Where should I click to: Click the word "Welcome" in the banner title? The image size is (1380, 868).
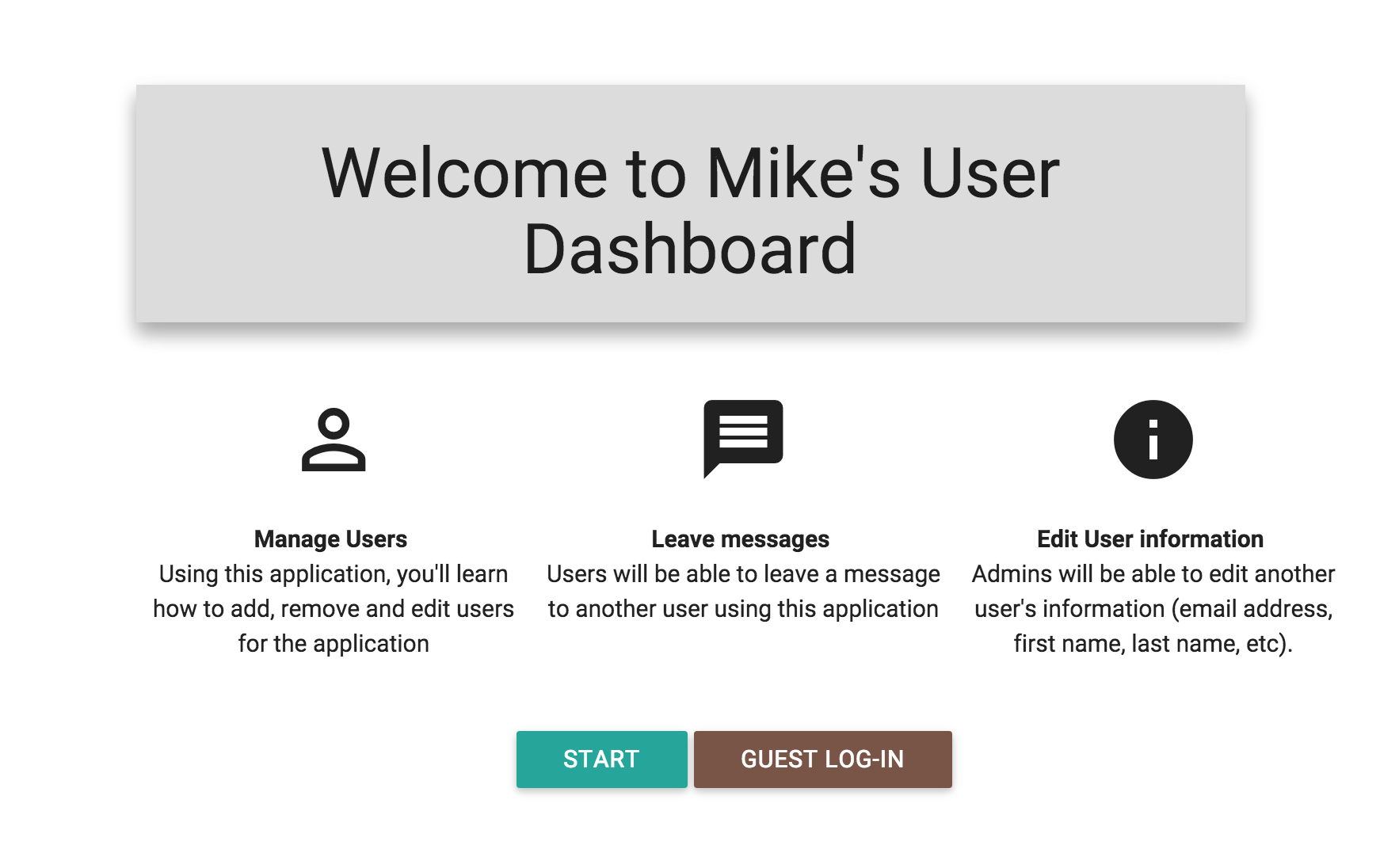tap(464, 173)
